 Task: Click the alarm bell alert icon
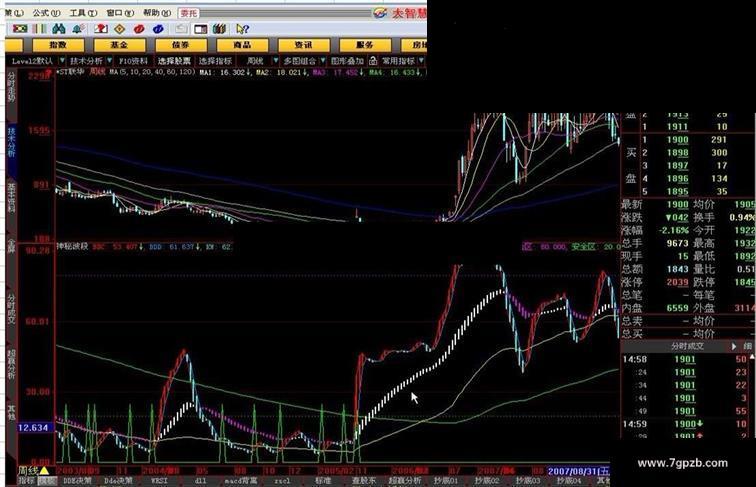click(x=78, y=29)
